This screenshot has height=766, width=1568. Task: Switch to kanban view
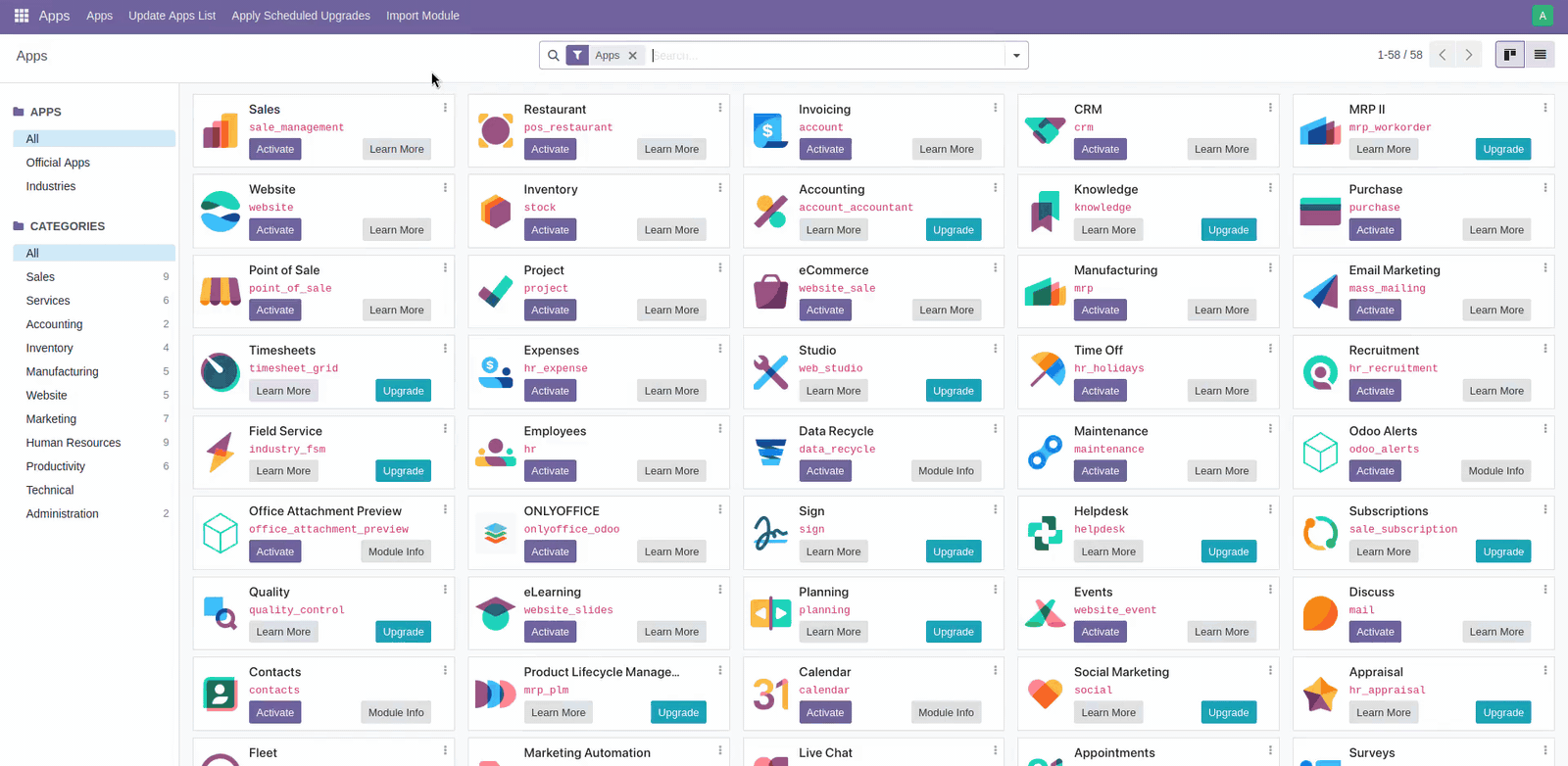pyautogui.click(x=1509, y=55)
